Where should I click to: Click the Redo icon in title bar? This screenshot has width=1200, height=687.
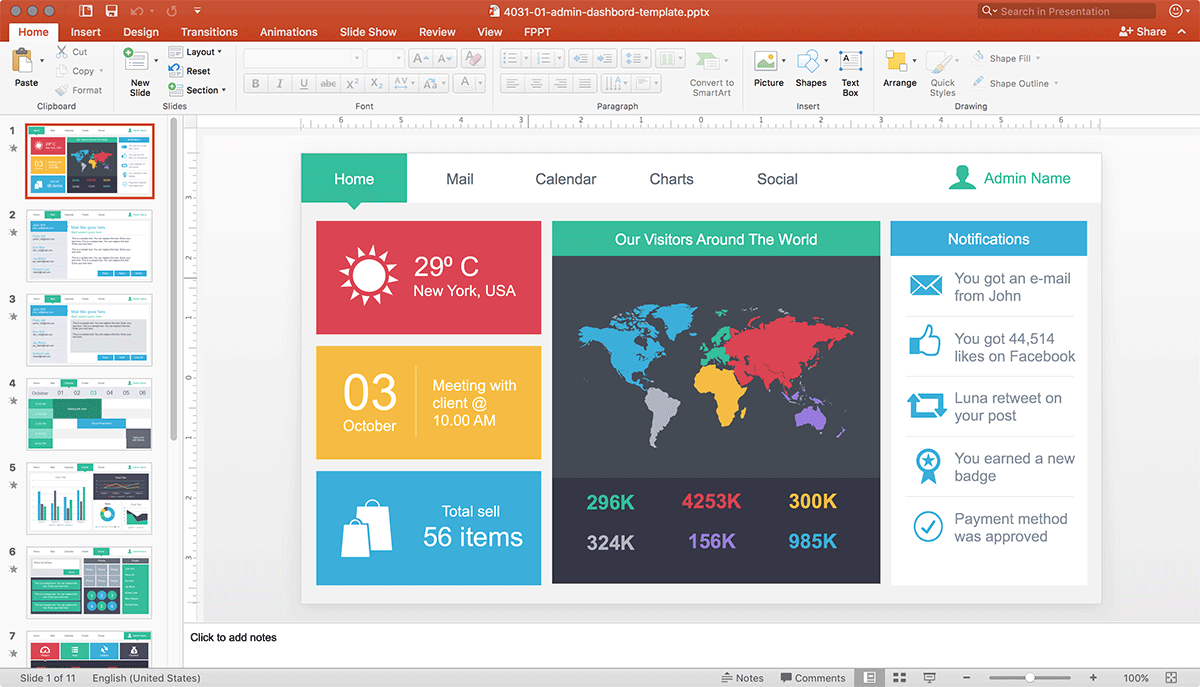tap(171, 11)
